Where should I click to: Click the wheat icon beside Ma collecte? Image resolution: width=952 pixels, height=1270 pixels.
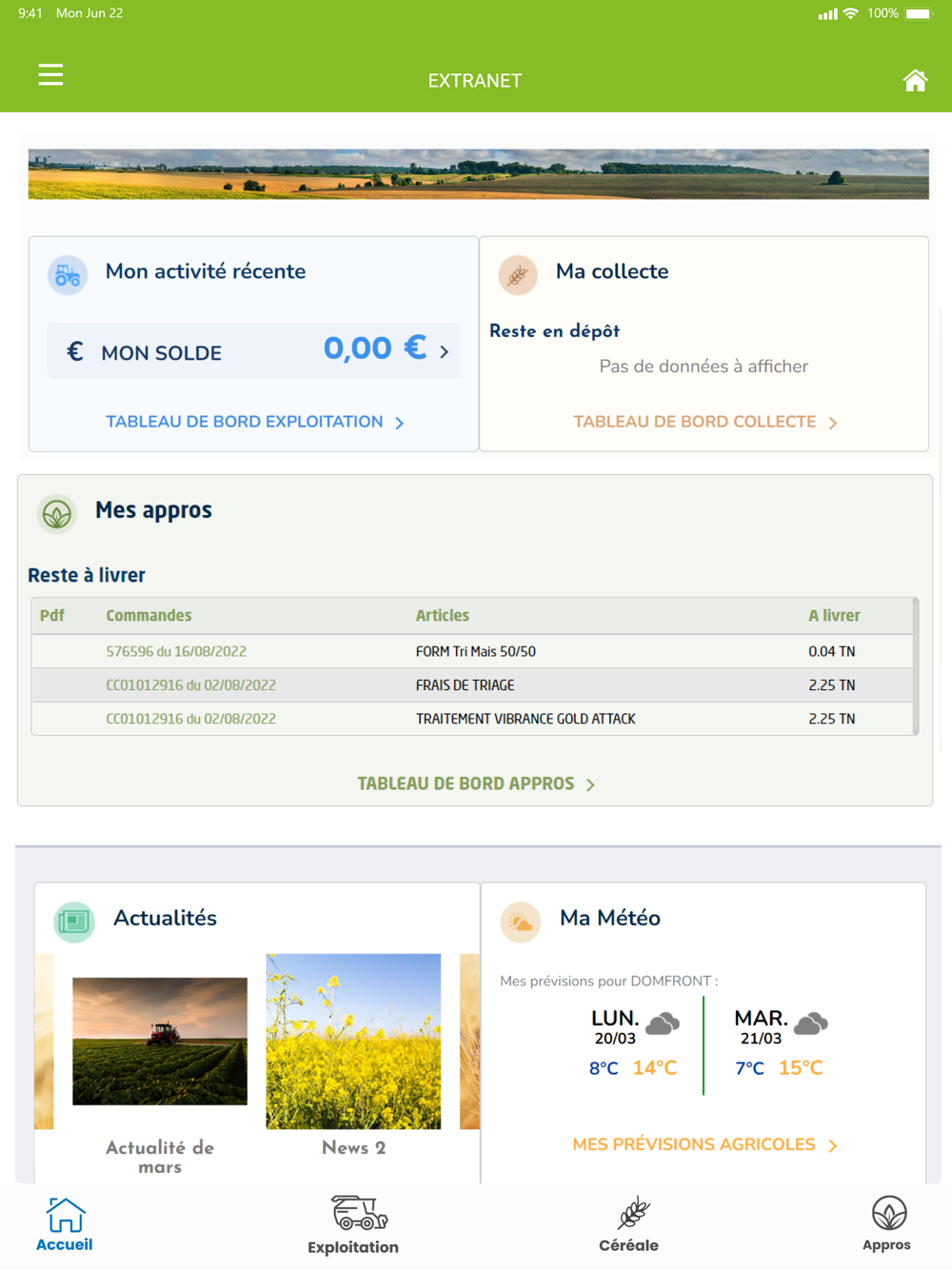click(x=518, y=275)
